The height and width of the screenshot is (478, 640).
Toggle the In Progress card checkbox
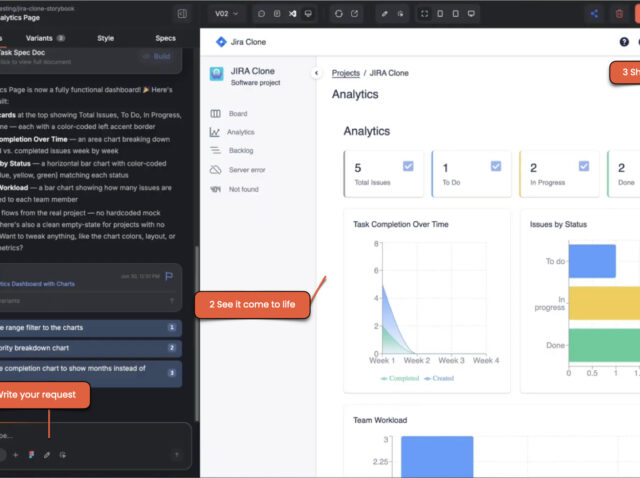tap(584, 166)
